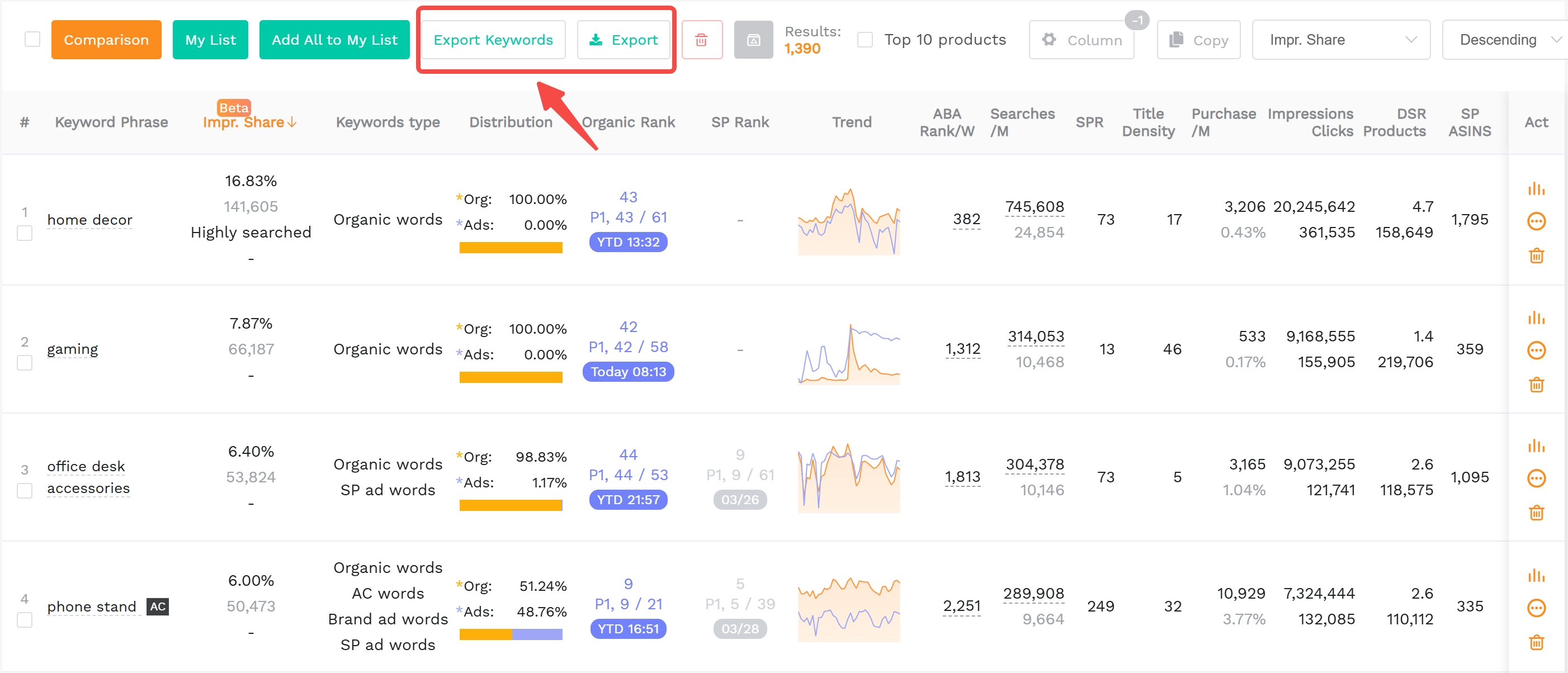This screenshot has height=673, width=1568.
Task: Click the trash icon on the home decor row
Action: click(1536, 255)
